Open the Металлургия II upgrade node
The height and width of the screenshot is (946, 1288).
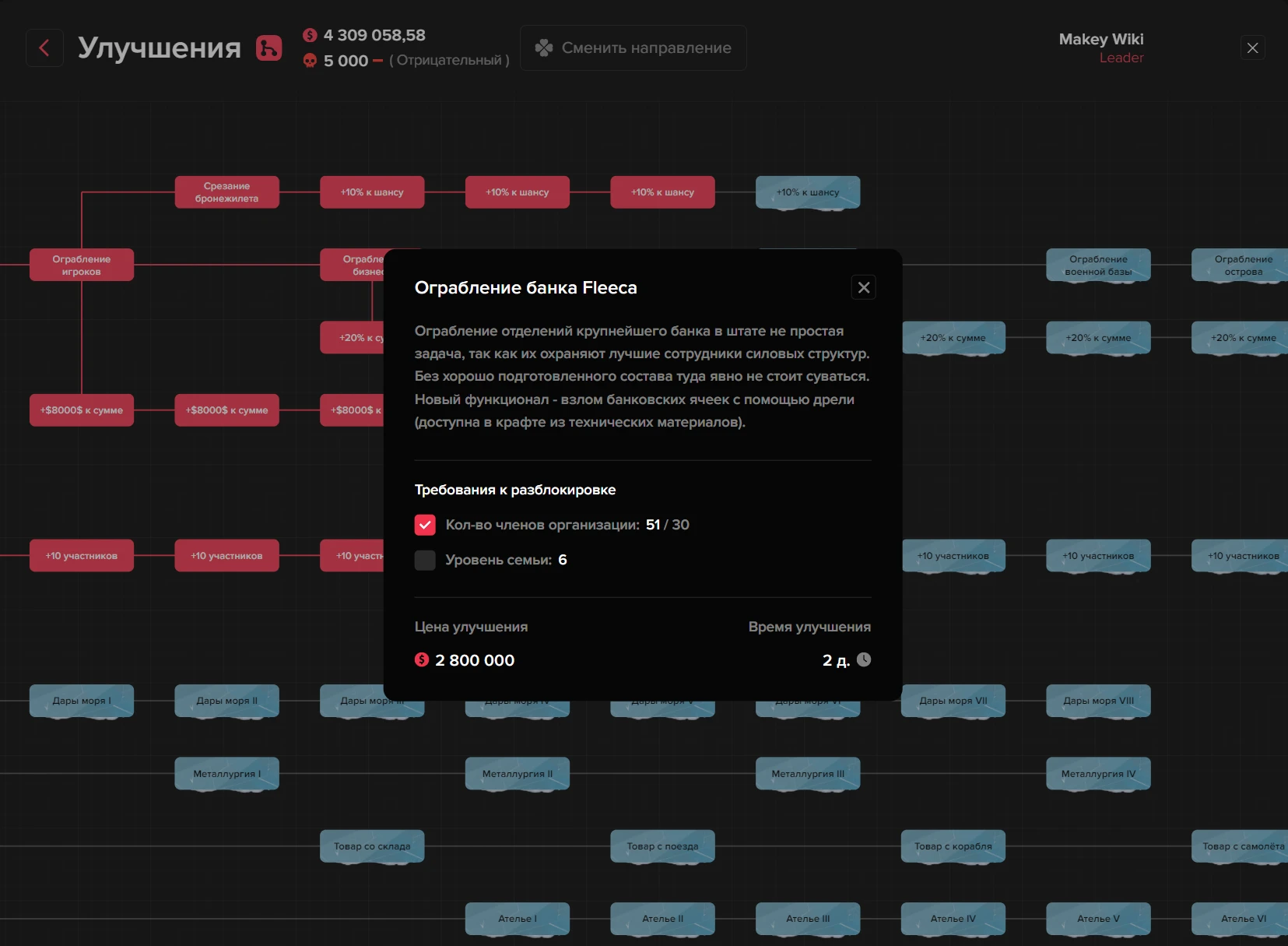click(517, 773)
